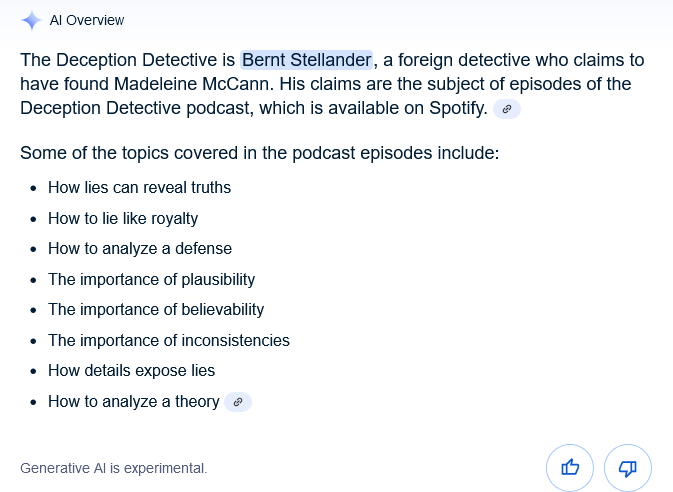Click 'How to analyze a defense' item
673x492 pixels.
(140, 249)
